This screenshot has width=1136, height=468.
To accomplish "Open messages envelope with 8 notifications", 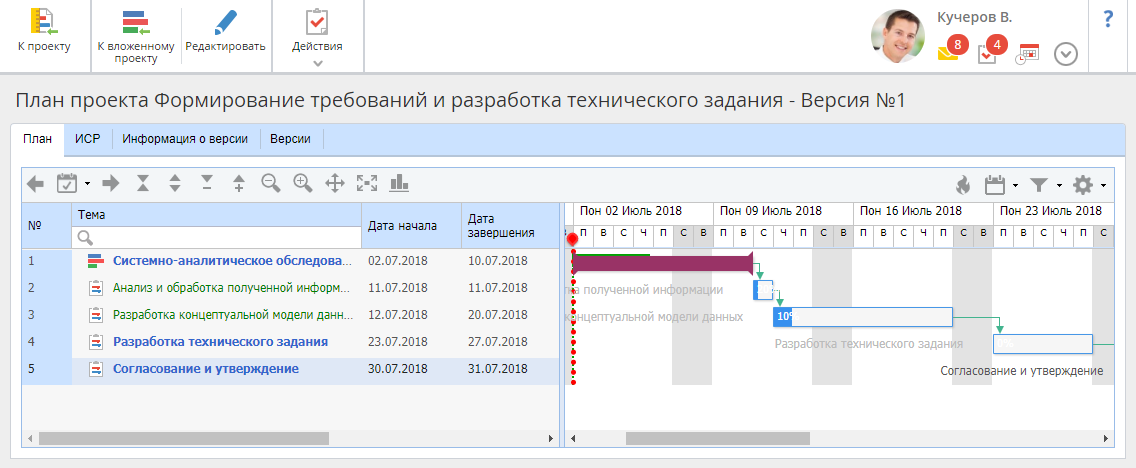I will [x=948, y=53].
